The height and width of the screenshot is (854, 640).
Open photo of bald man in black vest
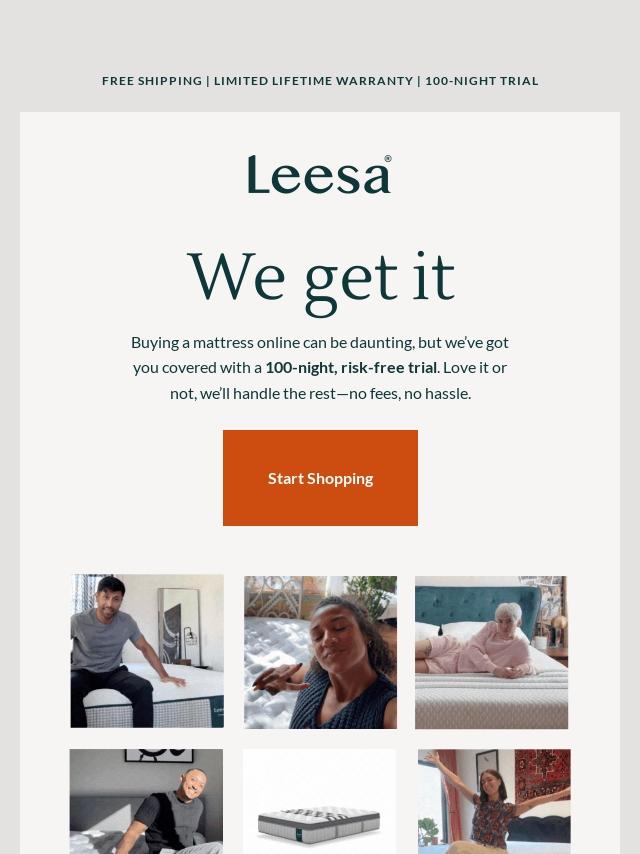click(x=146, y=801)
